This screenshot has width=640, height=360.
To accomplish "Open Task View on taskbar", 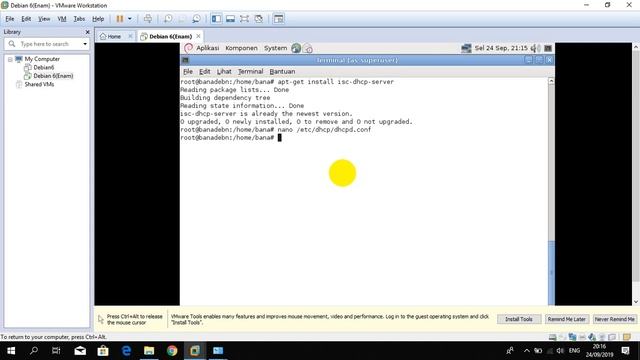I will tap(56, 351).
